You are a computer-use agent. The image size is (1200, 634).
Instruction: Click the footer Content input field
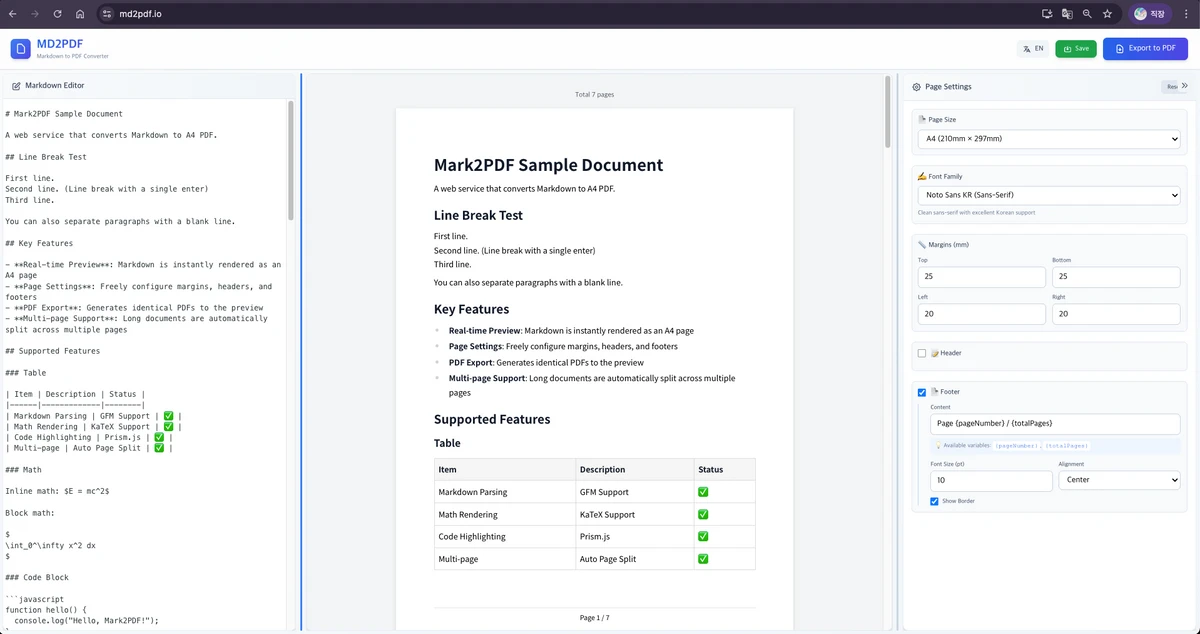1055,424
